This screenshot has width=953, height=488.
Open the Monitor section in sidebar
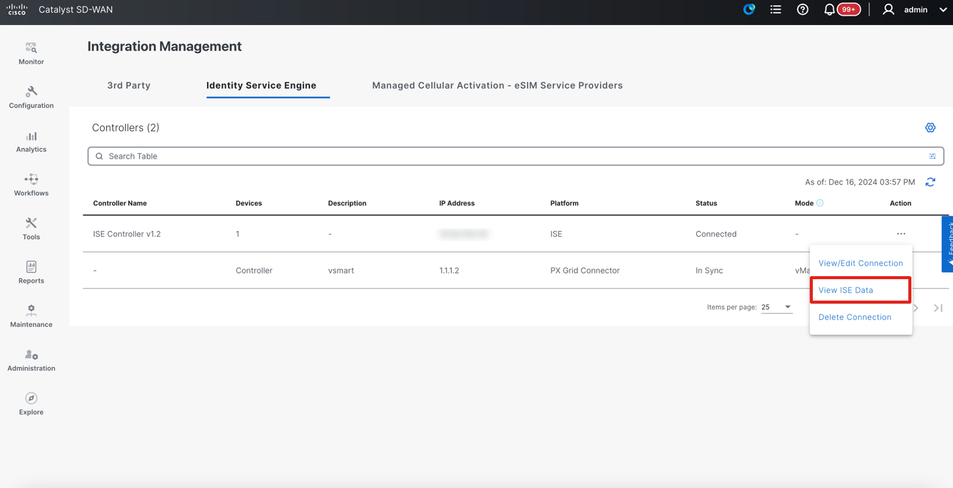click(x=31, y=53)
